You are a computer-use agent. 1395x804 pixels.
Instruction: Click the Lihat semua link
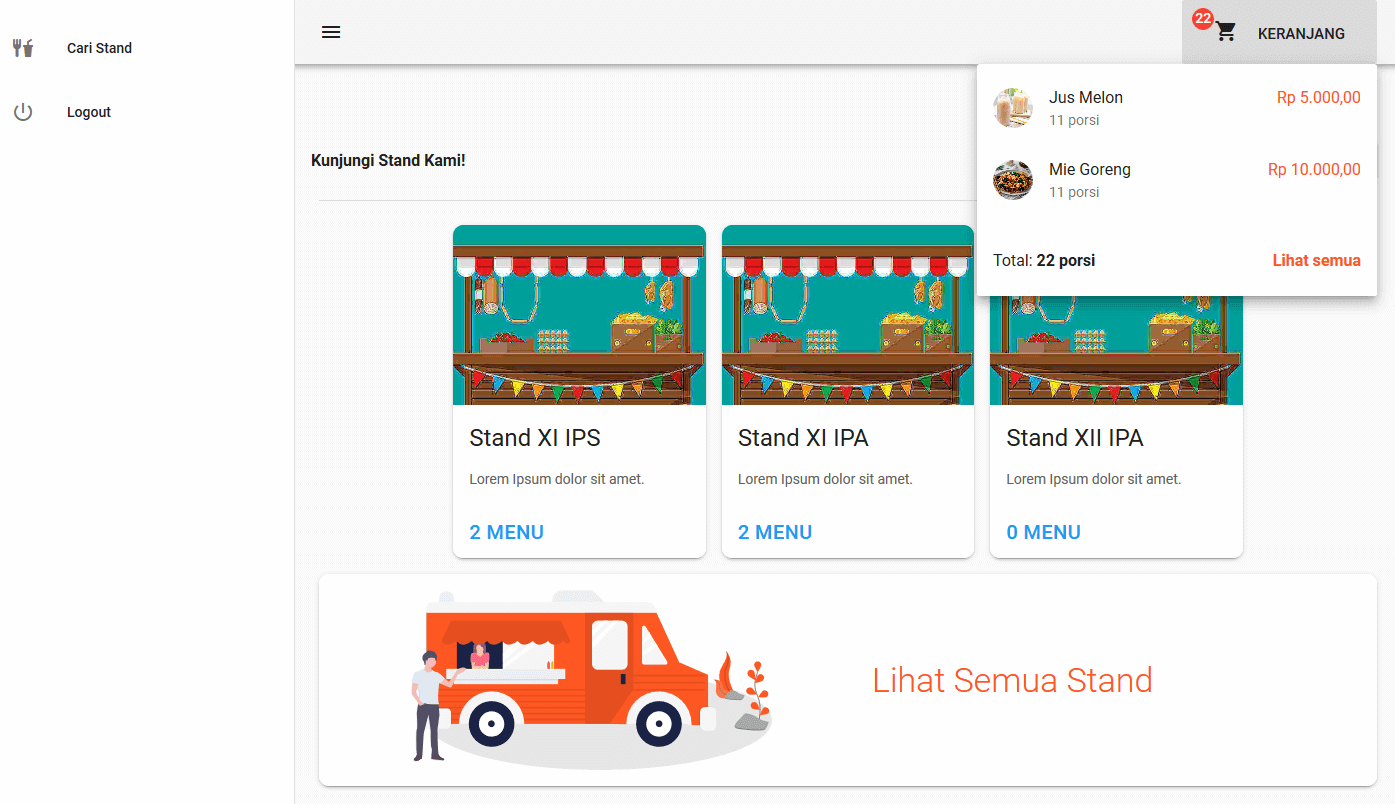pos(1316,260)
